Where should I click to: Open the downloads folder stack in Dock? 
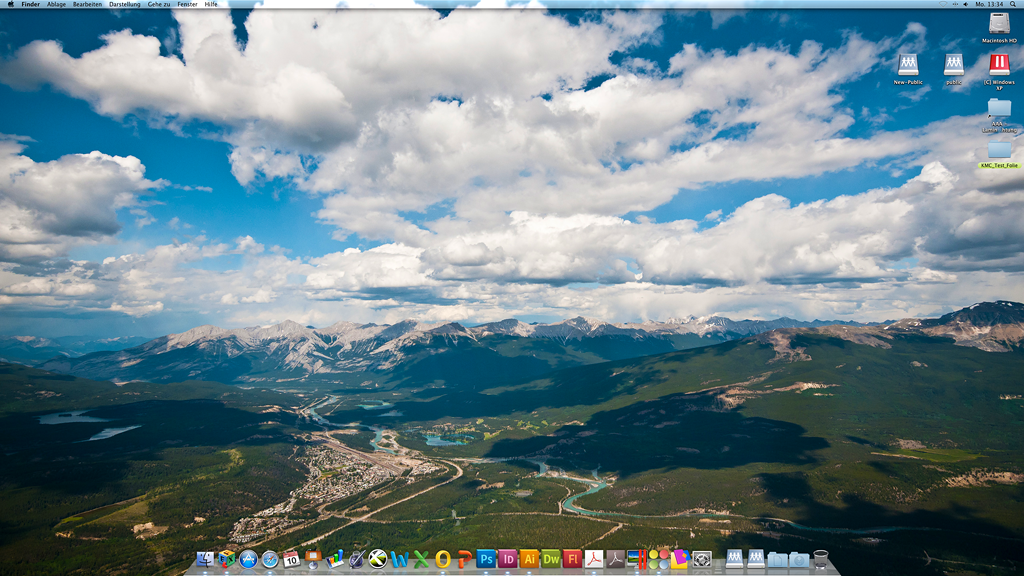799,559
